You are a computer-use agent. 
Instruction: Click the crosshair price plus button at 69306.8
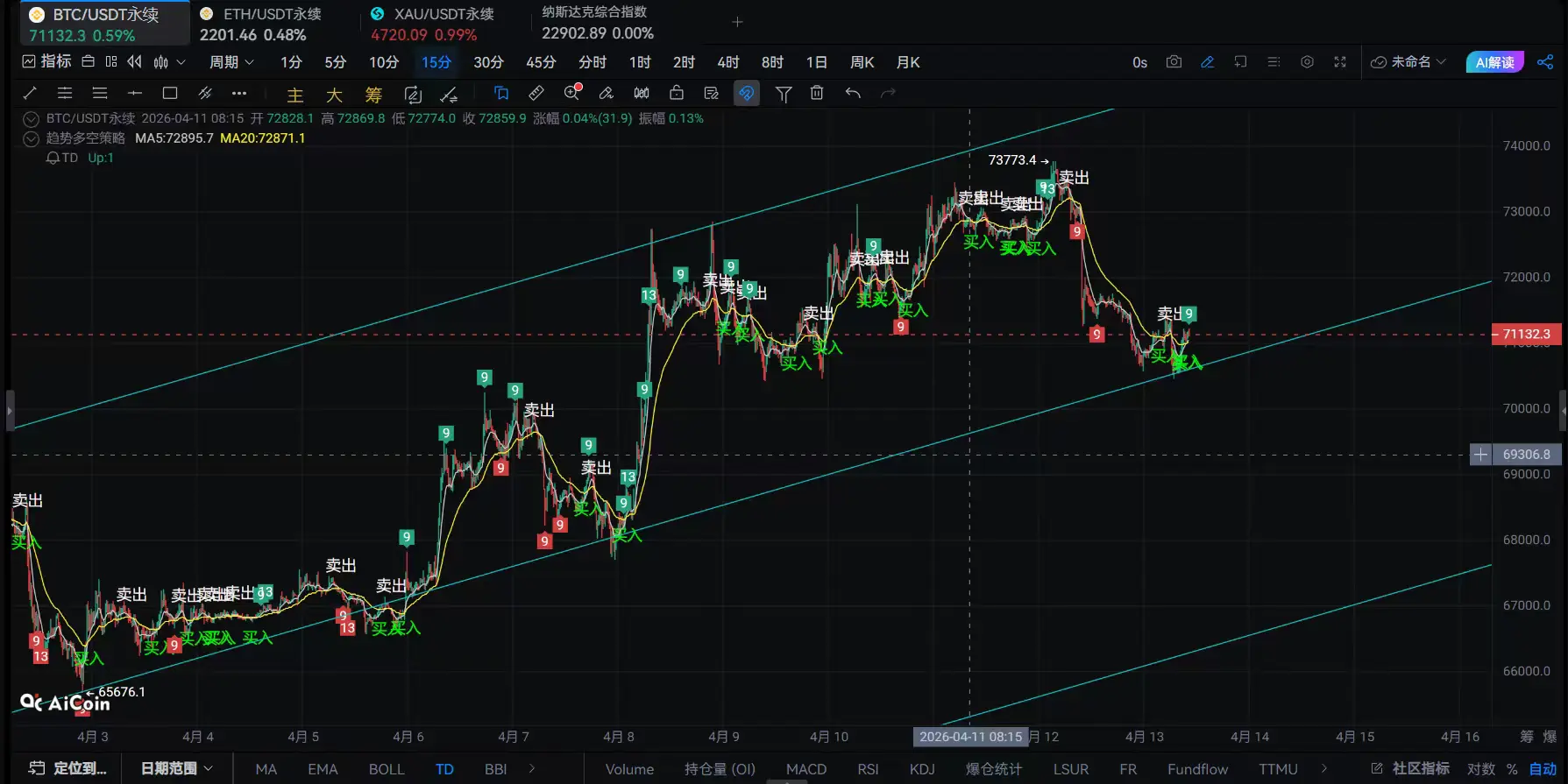coord(1480,455)
